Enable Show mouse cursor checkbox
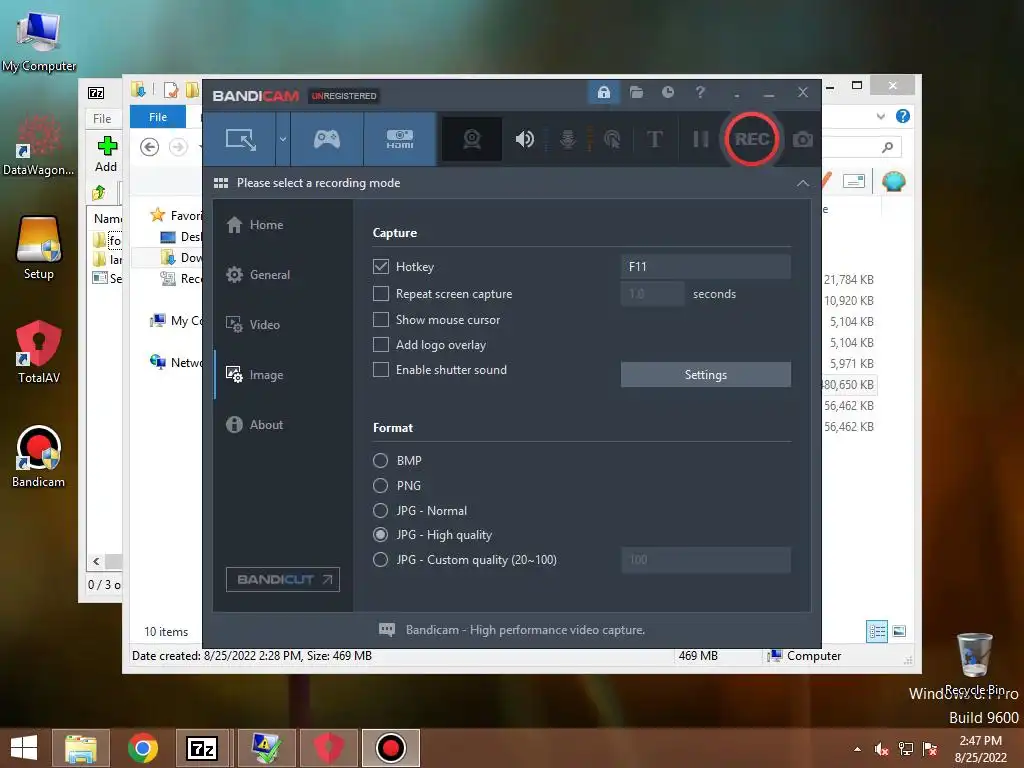Image resolution: width=1024 pixels, height=768 pixels. 381,319
